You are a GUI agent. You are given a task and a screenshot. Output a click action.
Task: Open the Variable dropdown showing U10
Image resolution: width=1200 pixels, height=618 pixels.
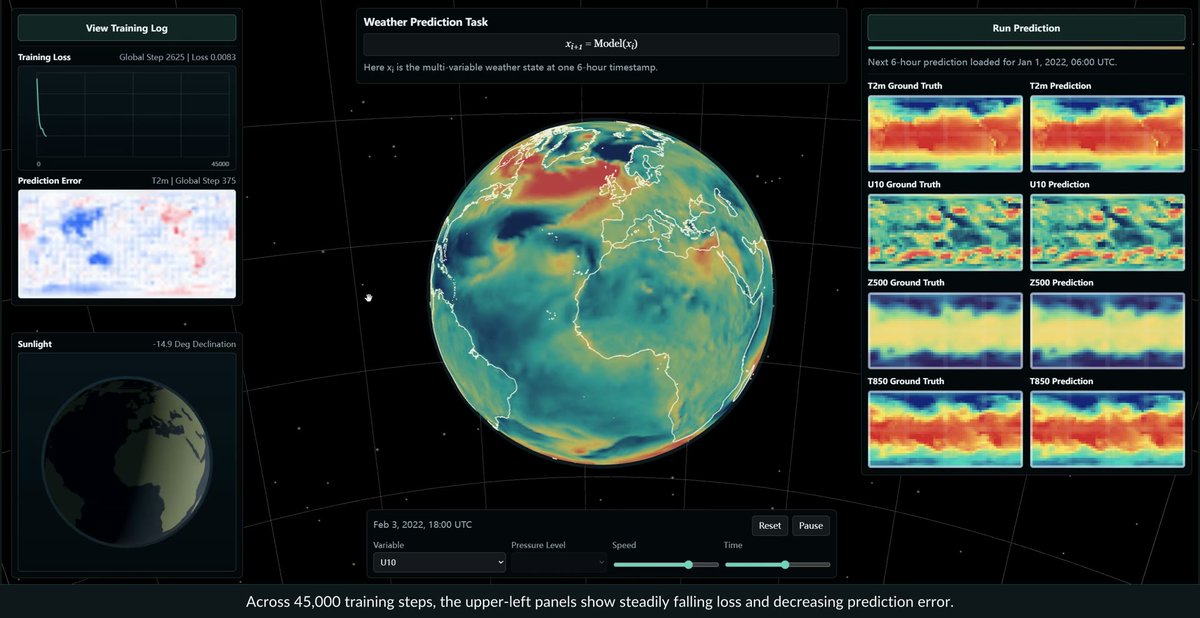(x=440, y=563)
